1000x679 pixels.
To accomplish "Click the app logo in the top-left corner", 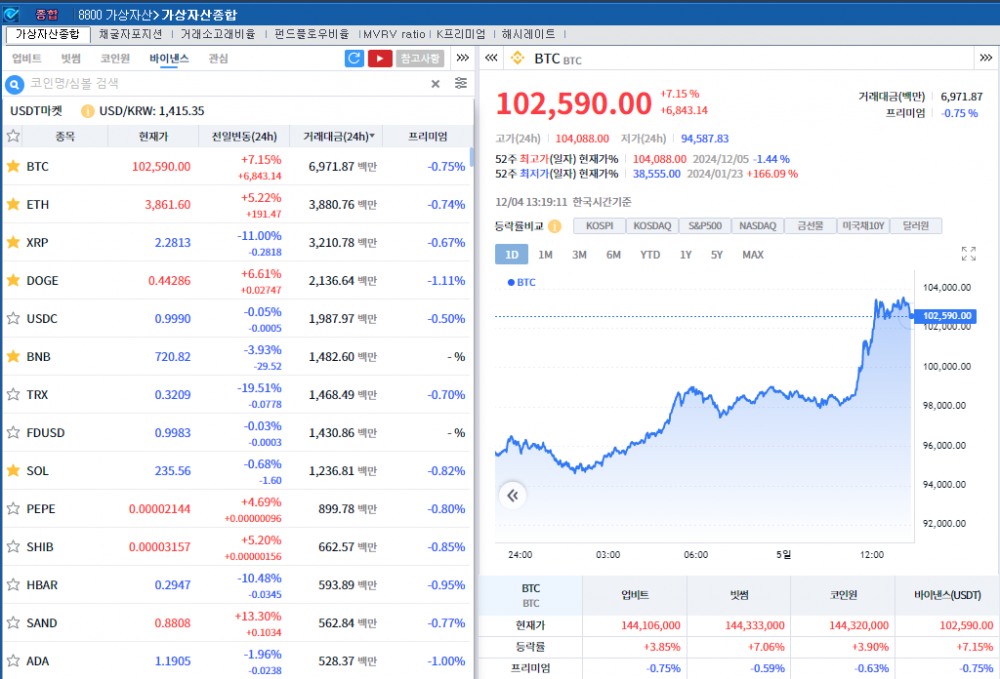I will (12, 13).
